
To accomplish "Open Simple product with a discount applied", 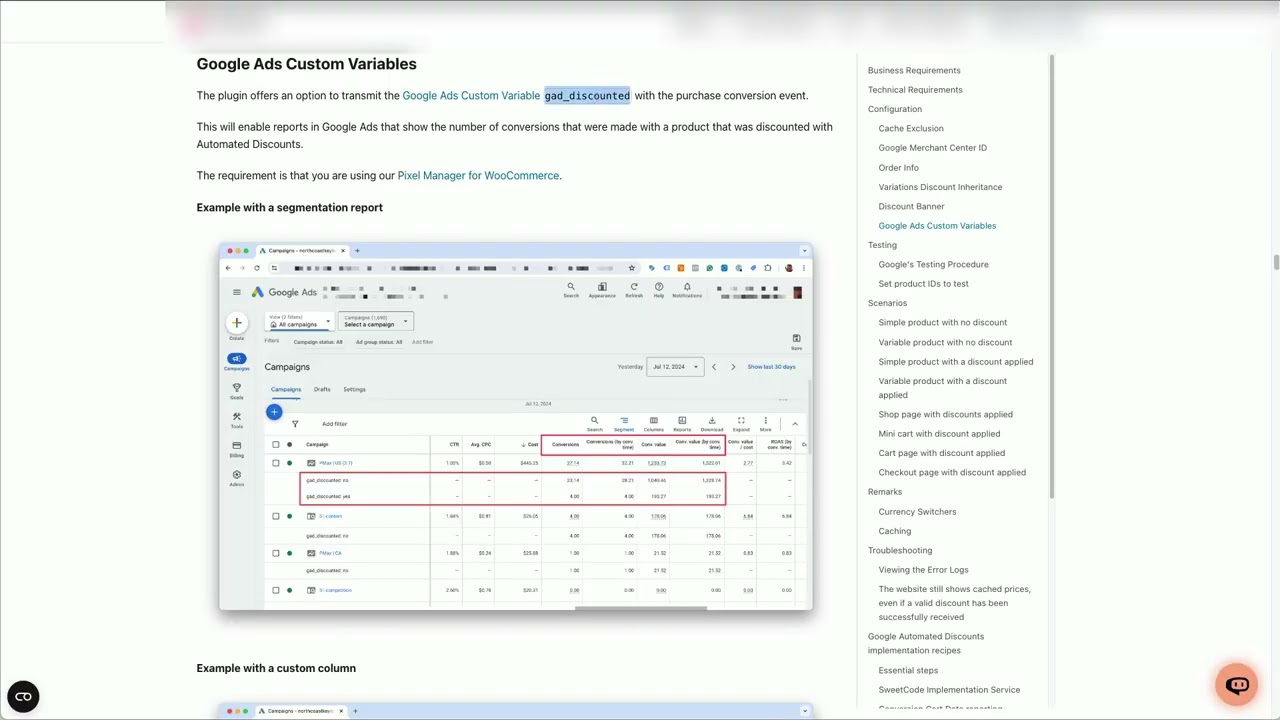I will 956,362.
